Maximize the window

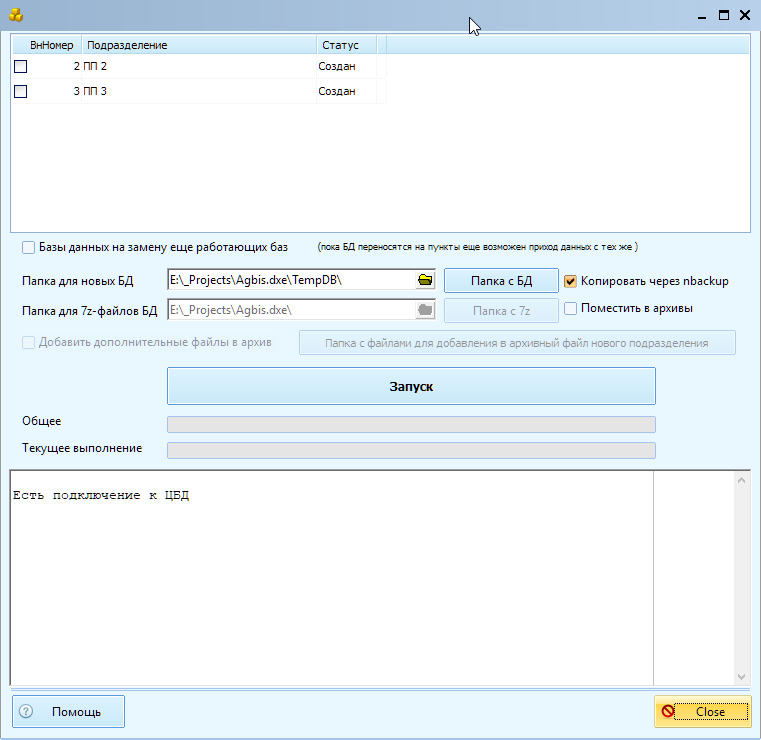724,15
